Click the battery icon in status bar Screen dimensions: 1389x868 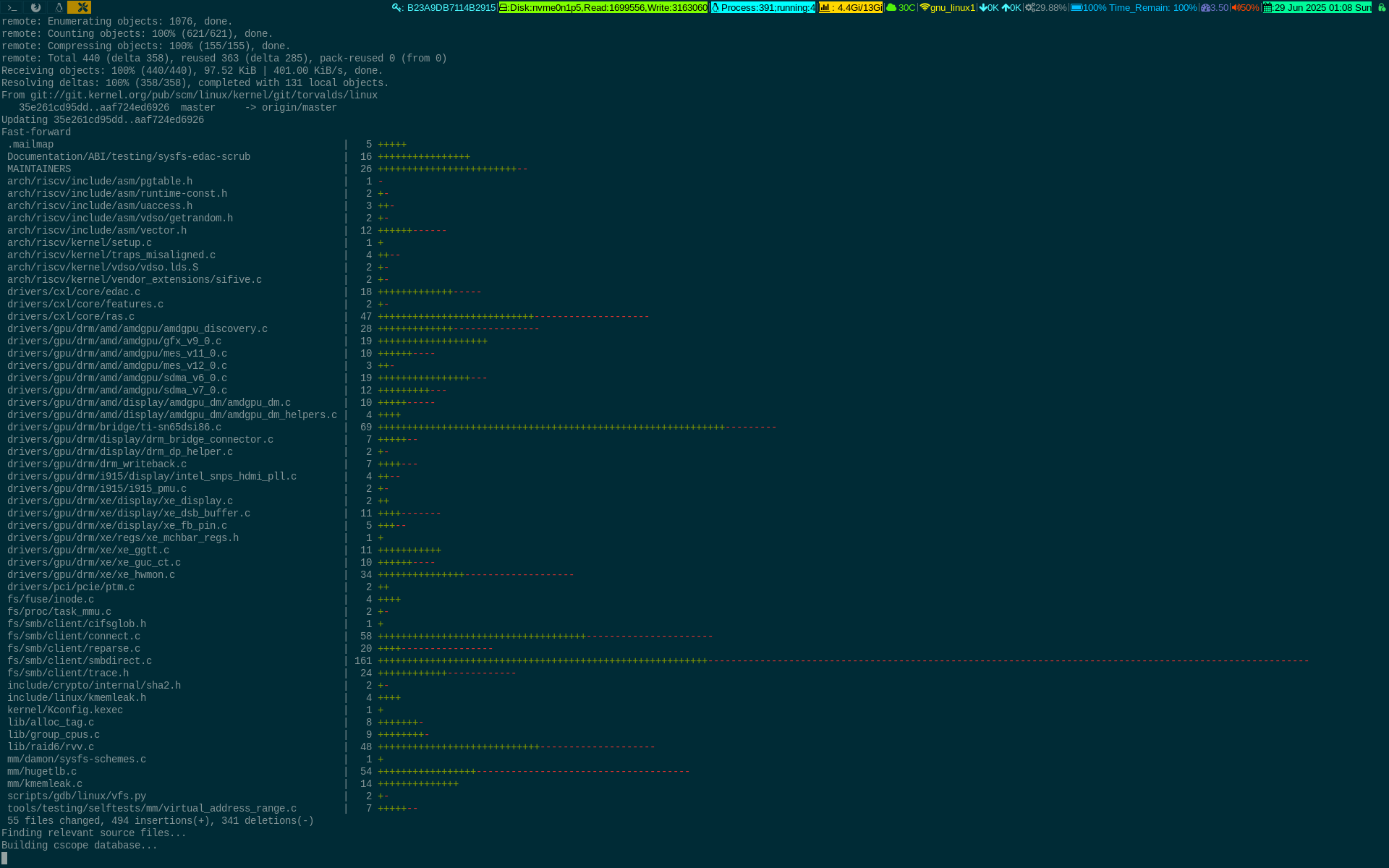1076,7
